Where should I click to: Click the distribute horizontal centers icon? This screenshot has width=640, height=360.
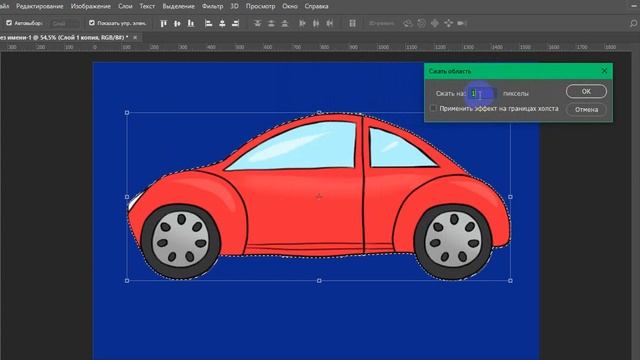tap(316, 23)
